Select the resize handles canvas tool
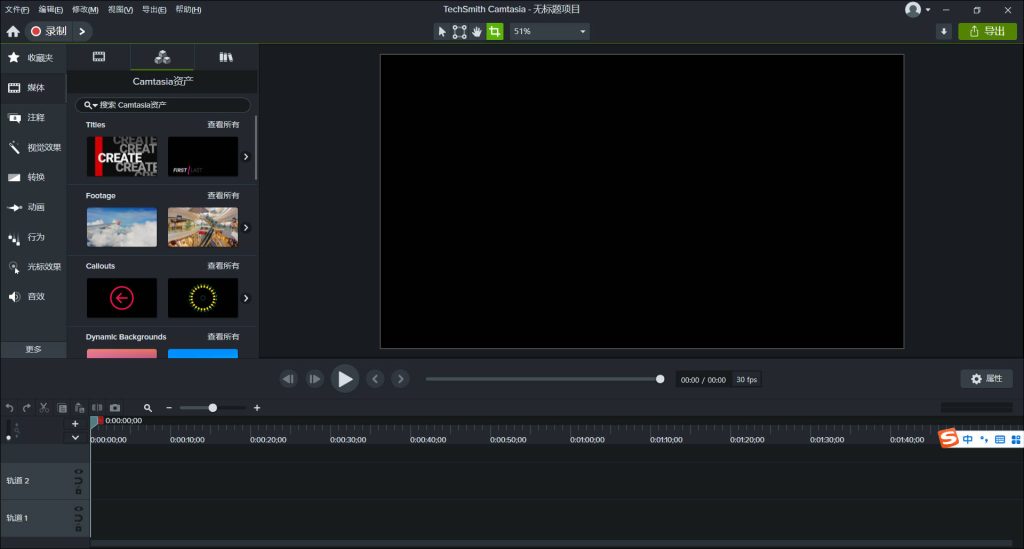This screenshot has height=549, width=1024. (x=459, y=31)
